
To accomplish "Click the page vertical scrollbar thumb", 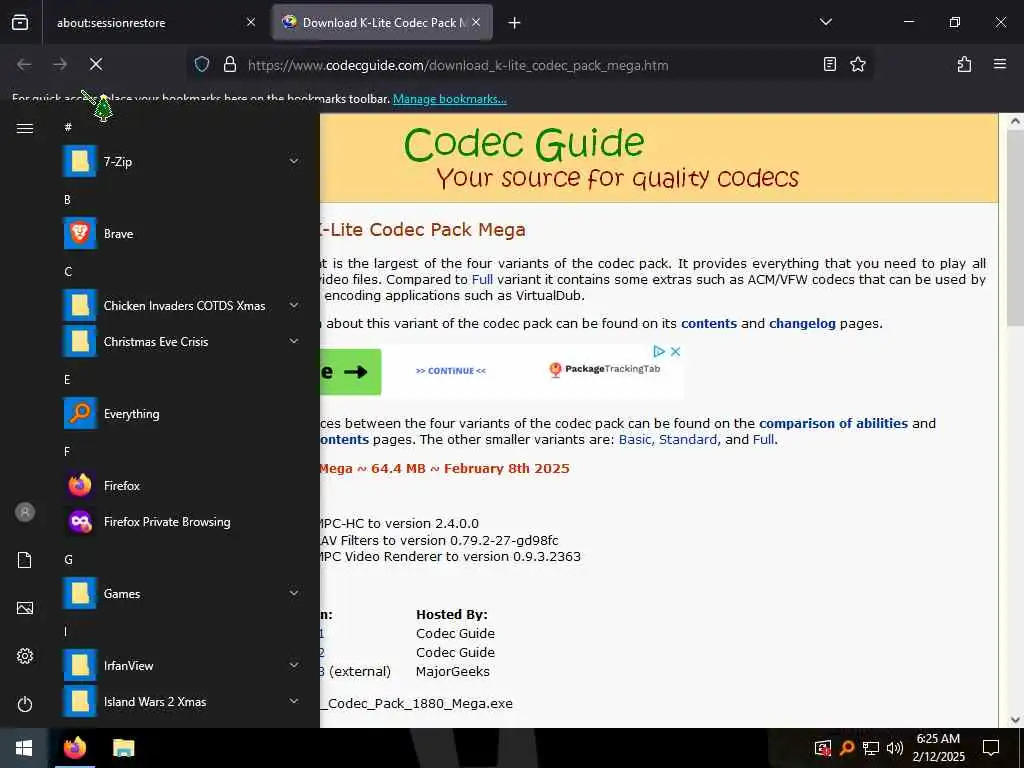I will [x=1015, y=229].
